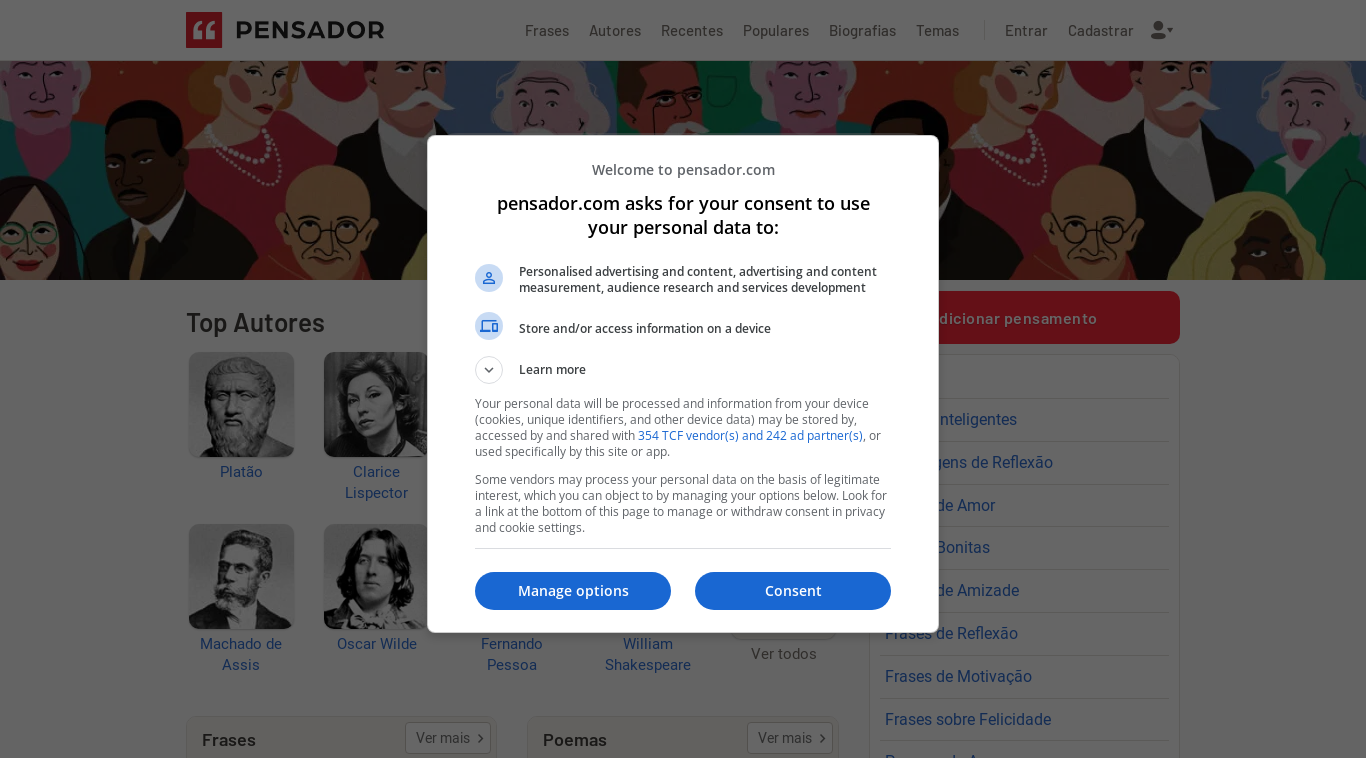This screenshot has width=1366, height=768.
Task: Open the 354 TCF vendors link
Action: coord(750,436)
